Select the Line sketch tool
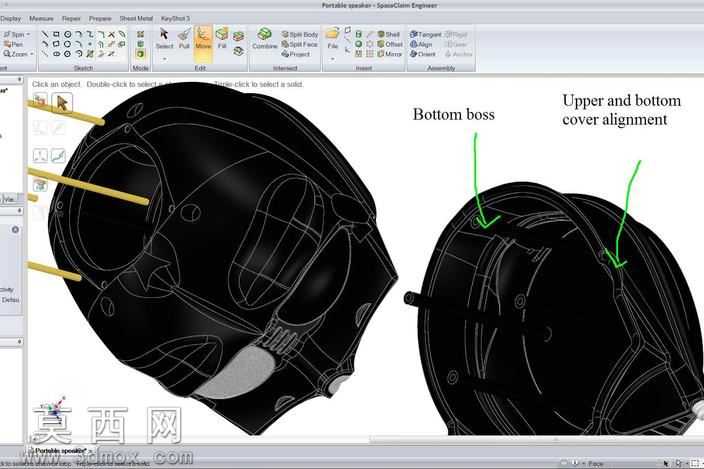The width and height of the screenshot is (704, 469). pyautogui.click(x=45, y=35)
